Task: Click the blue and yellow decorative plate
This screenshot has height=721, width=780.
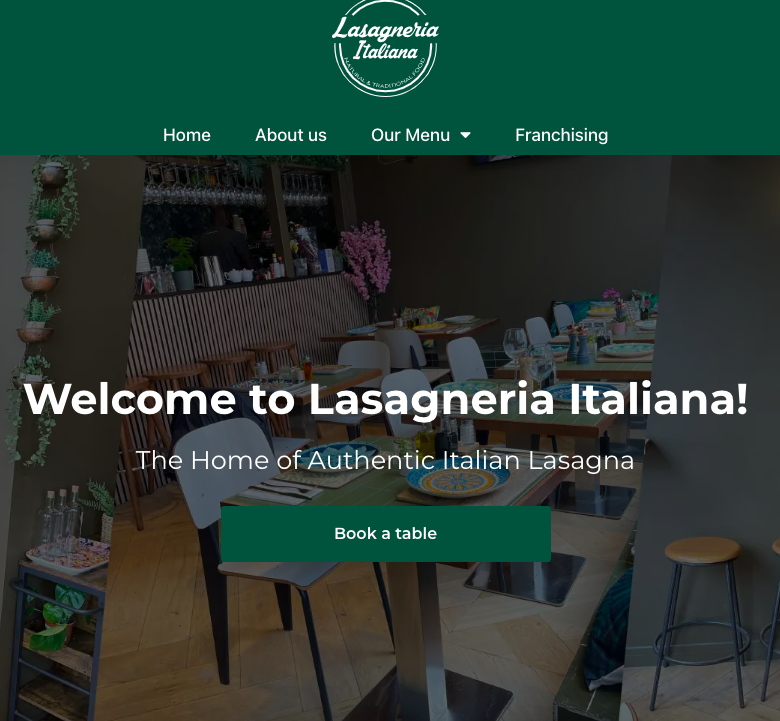Action: [458, 481]
